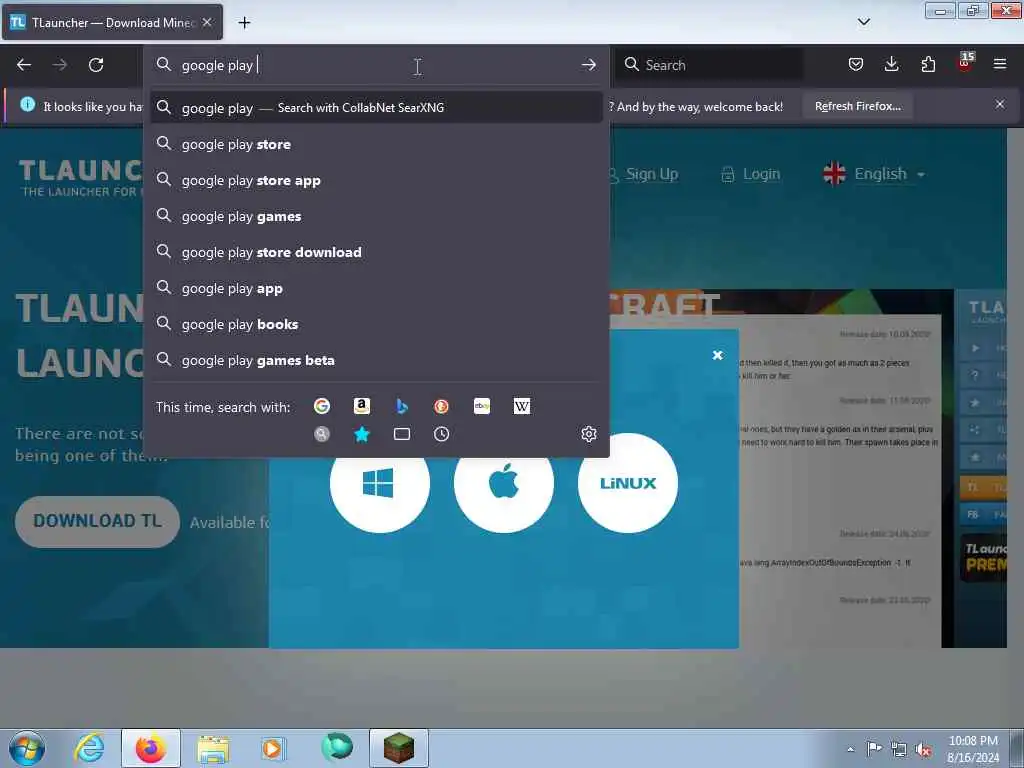Dismiss the Refresh Firefox notification bar
This screenshot has width=1024, height=768.
1000,104
